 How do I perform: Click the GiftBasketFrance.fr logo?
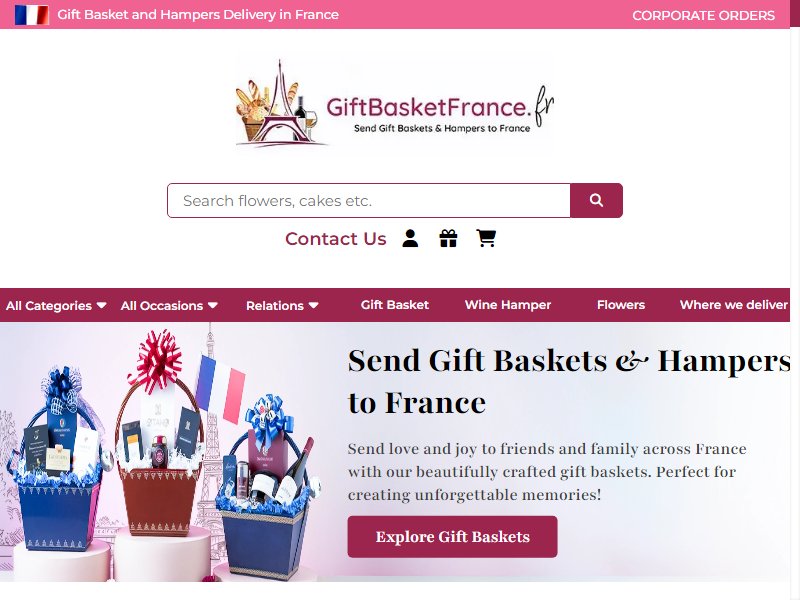click(x=394, y=106)
